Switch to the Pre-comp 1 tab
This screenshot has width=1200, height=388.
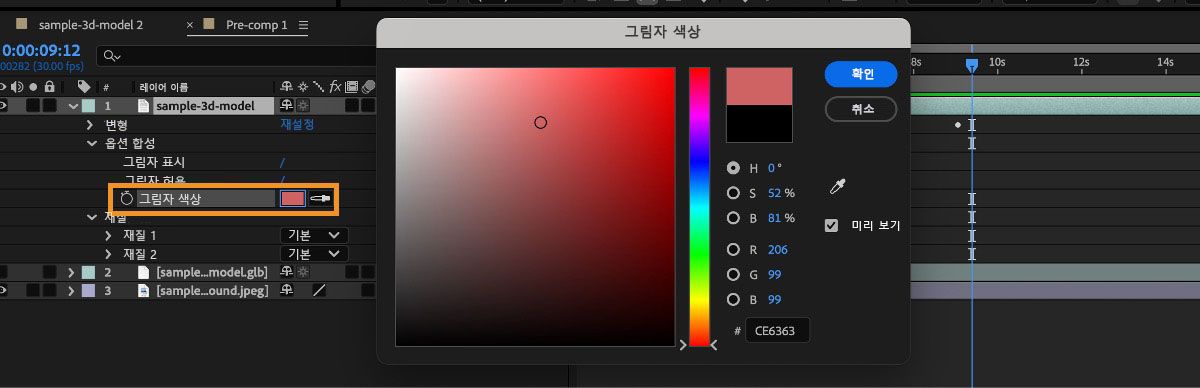256,24
